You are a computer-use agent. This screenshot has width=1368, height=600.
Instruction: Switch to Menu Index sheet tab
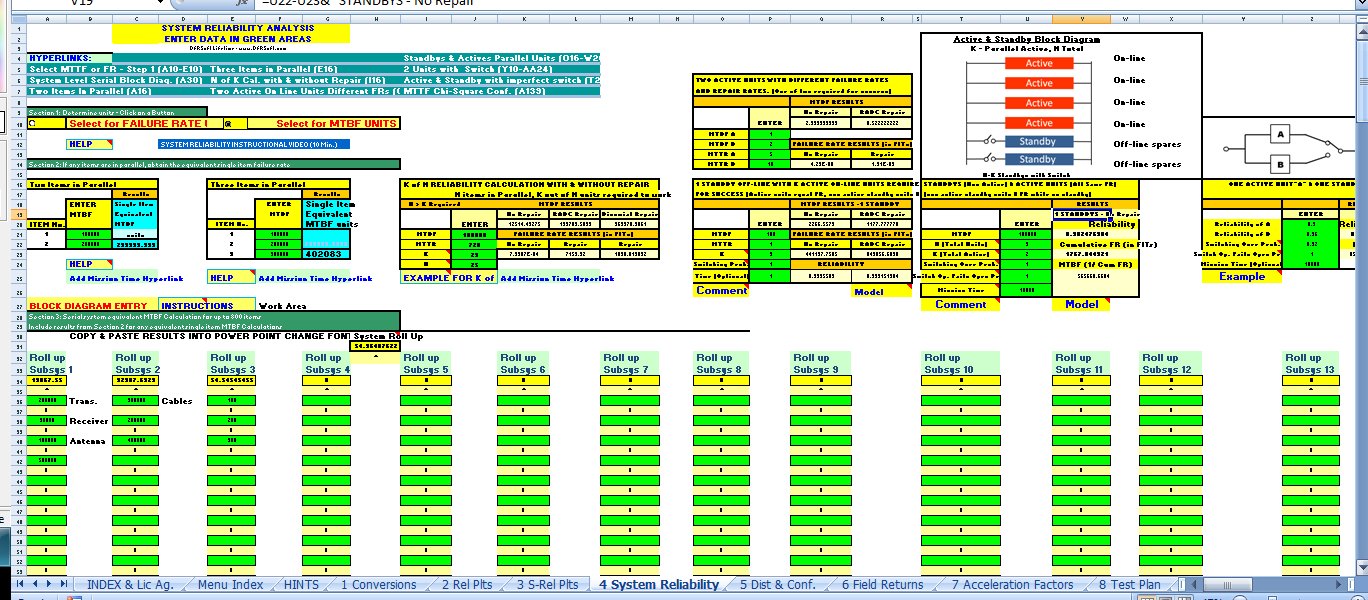pos(231,585)
